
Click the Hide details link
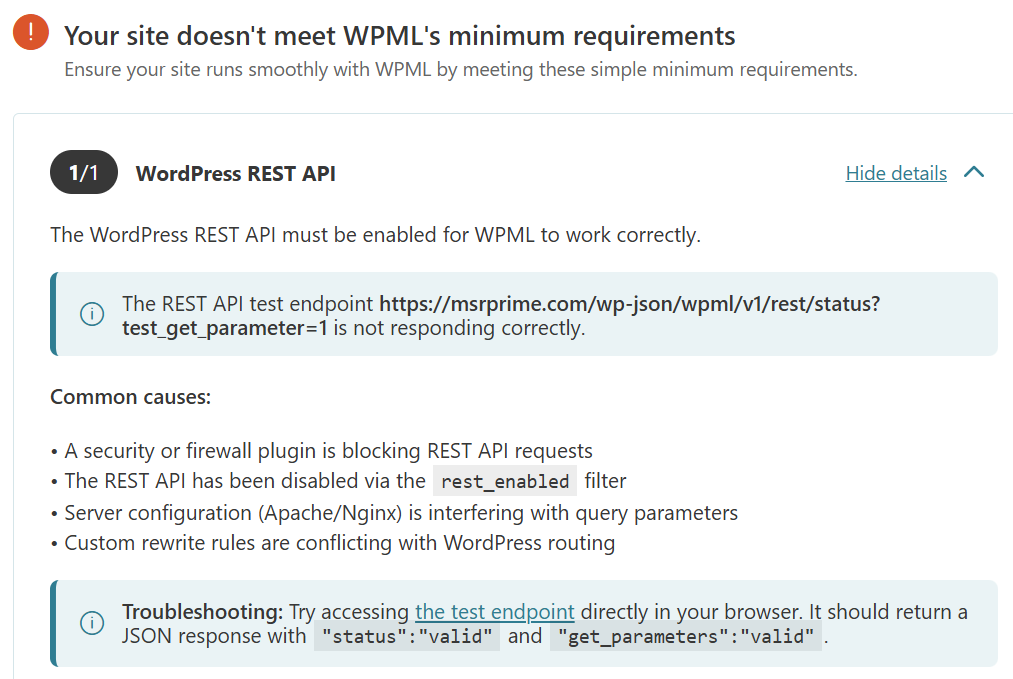click(895, 174)
